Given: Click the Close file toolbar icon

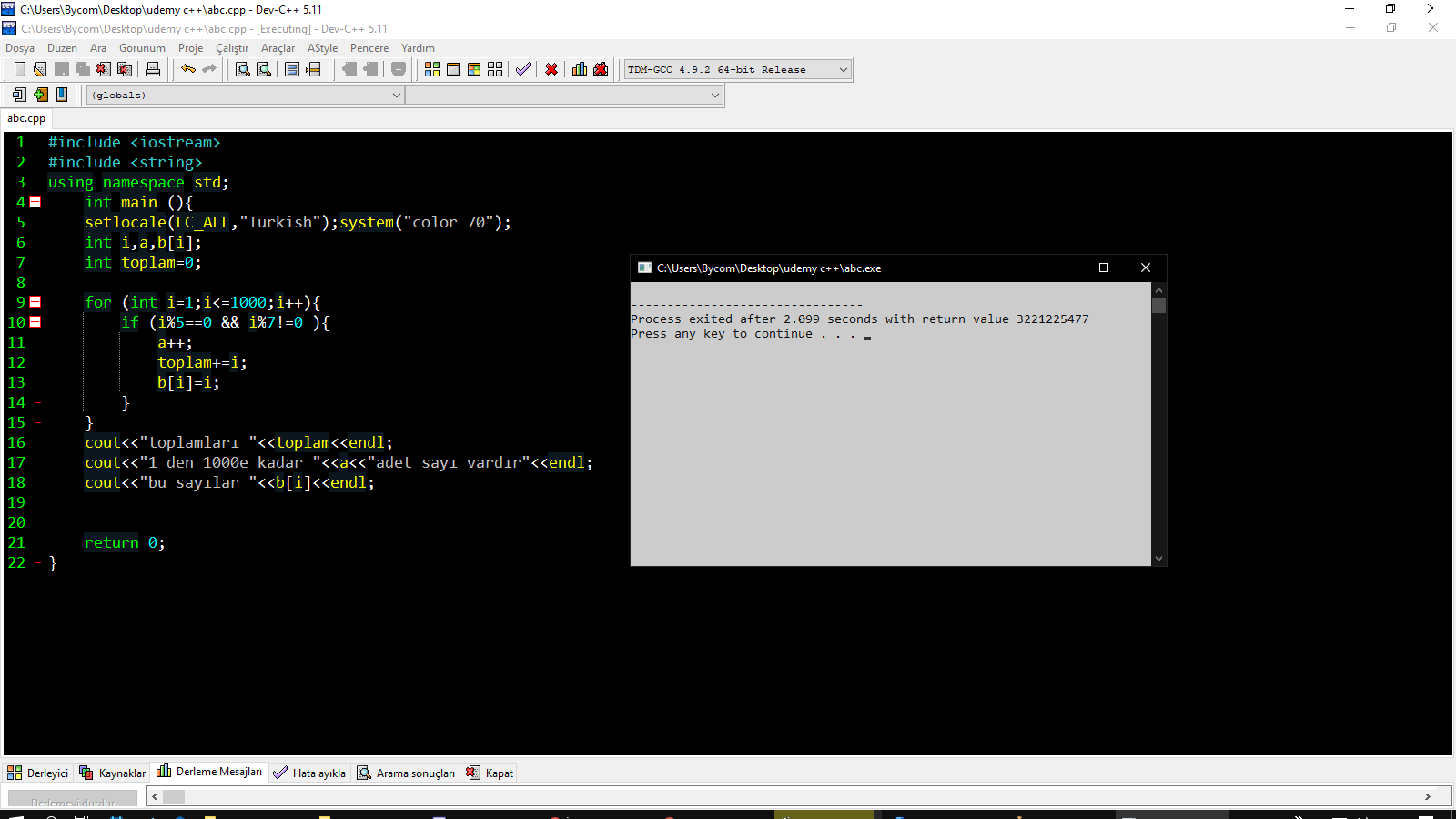Looking at the screenshot, I should pos(104,69).
